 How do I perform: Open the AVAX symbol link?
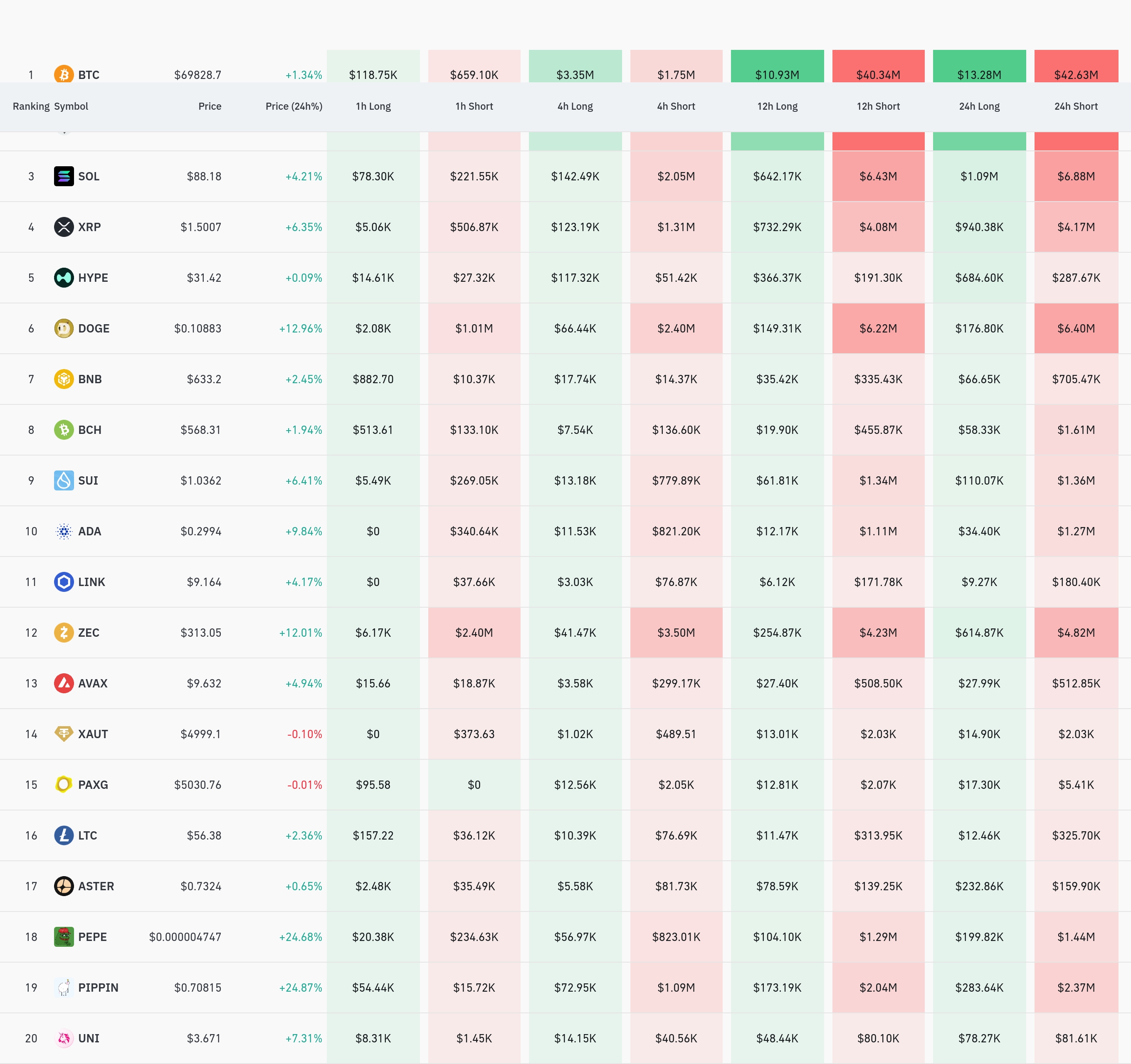tap(93, 683)
